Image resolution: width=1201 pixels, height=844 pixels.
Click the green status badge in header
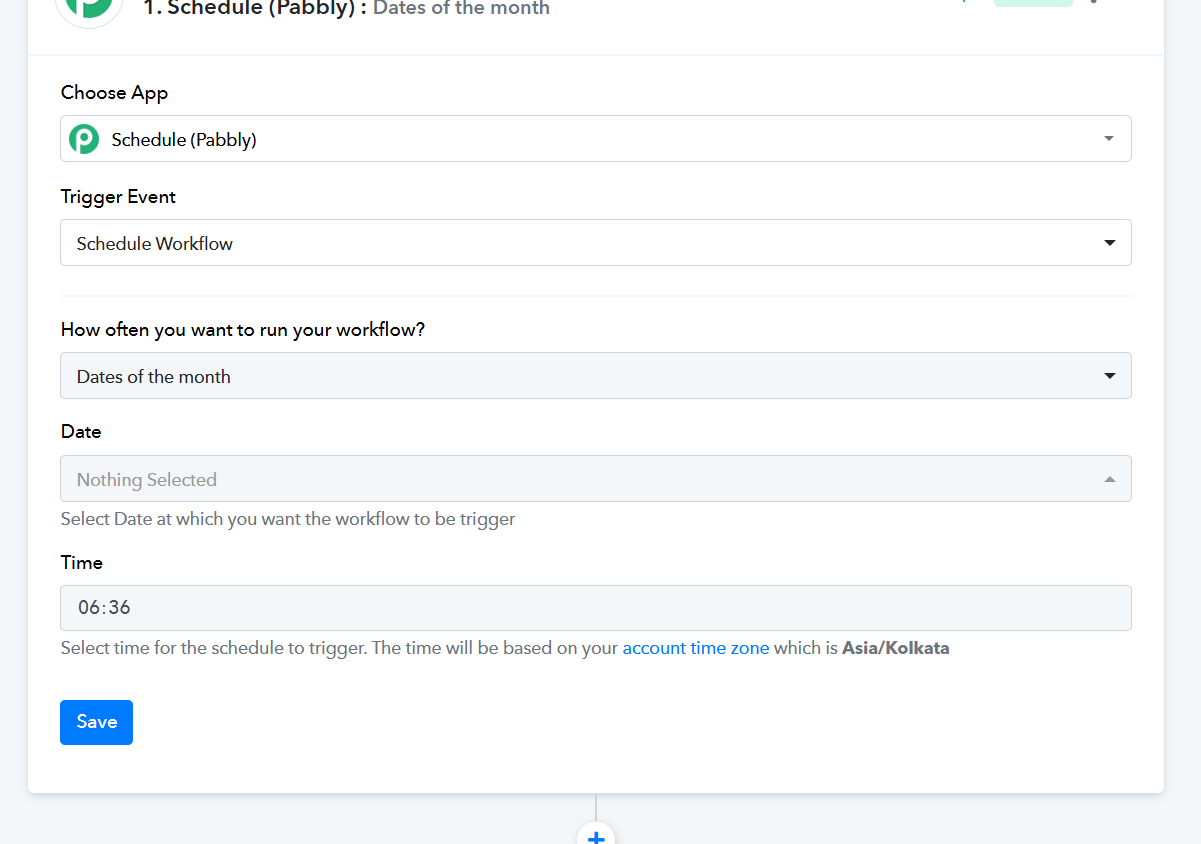(1032, 3)
